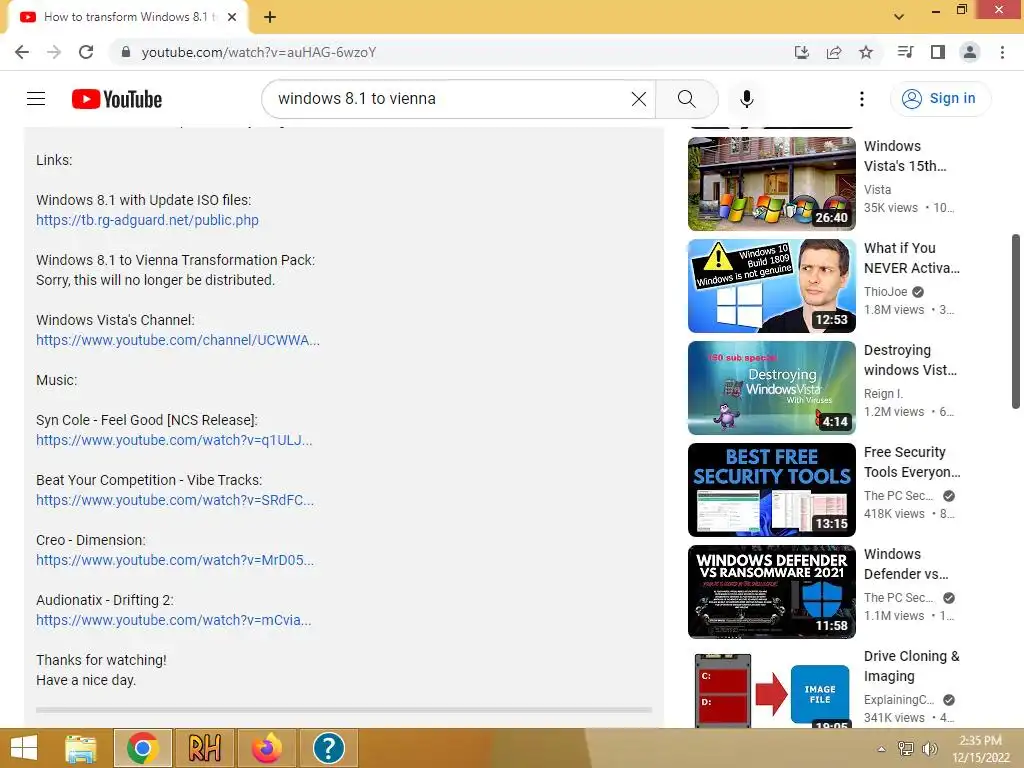Open 'Windows Defender vs Ransomware 2021' thumbnail

pos(771,592)
